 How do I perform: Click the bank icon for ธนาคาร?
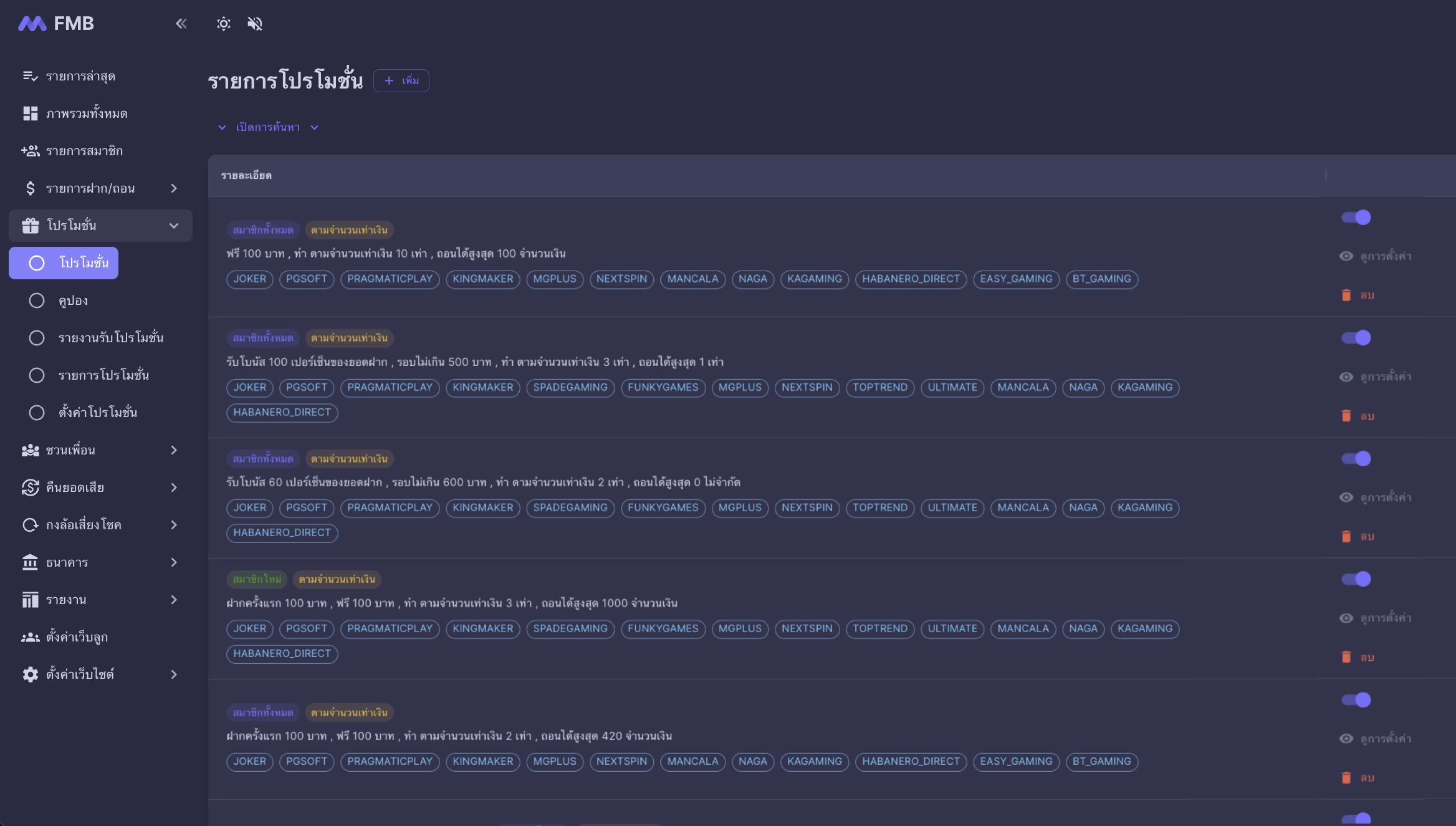coord(30,562)
